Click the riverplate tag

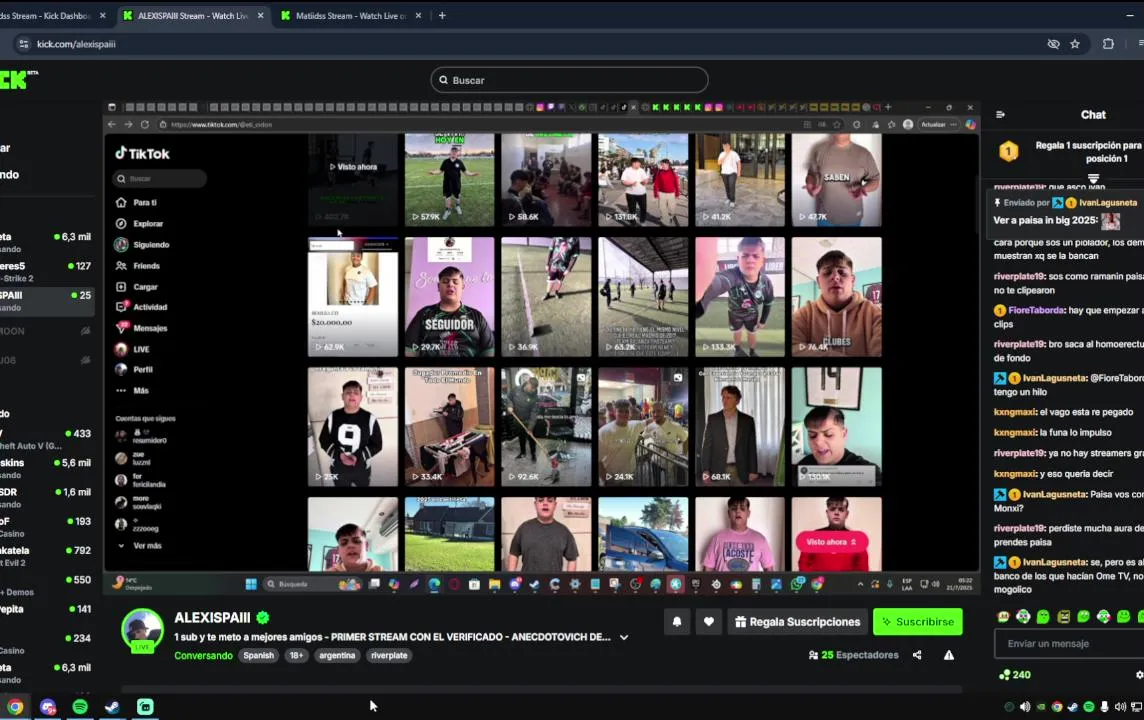pyautogui.click(x=389, y=655)
